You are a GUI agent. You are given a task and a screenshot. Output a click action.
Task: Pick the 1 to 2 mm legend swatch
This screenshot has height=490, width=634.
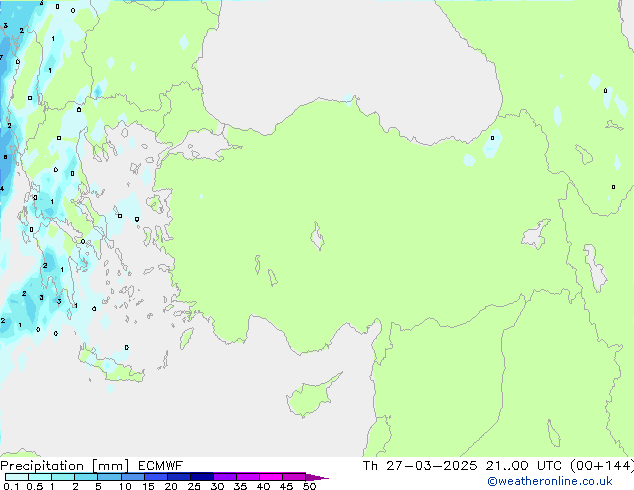pos(63,477)
